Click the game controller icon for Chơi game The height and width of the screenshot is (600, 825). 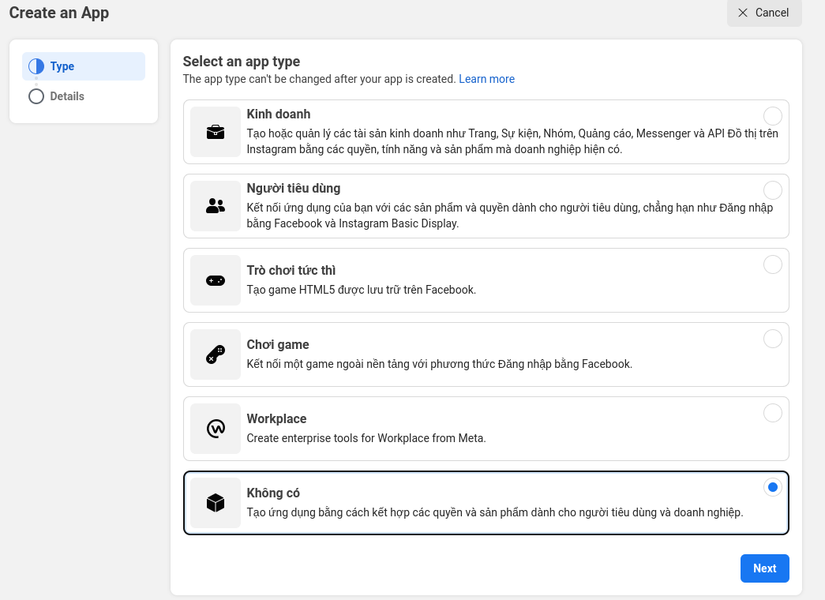[x=215, y=354]
